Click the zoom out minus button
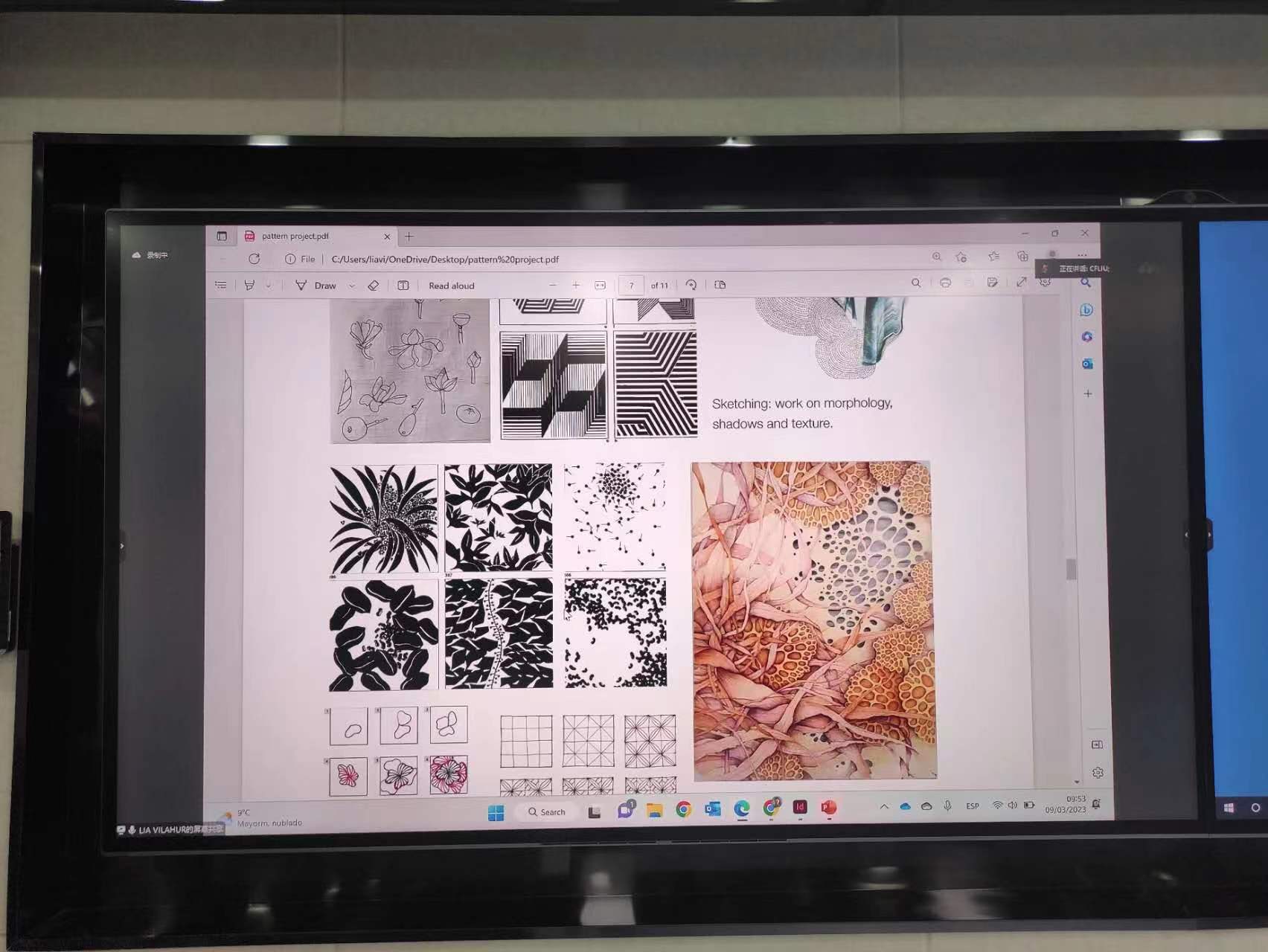The image size is (1268, 952). tap(552, 285)
